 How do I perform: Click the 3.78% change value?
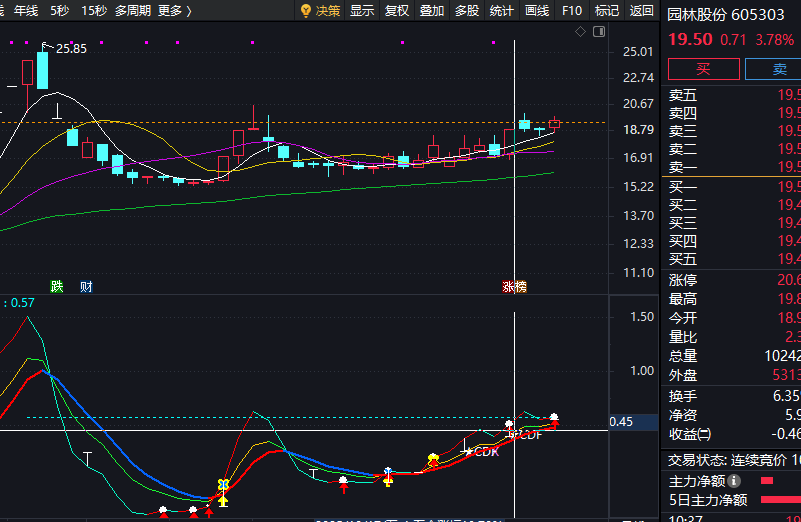(x=774, y=39)
